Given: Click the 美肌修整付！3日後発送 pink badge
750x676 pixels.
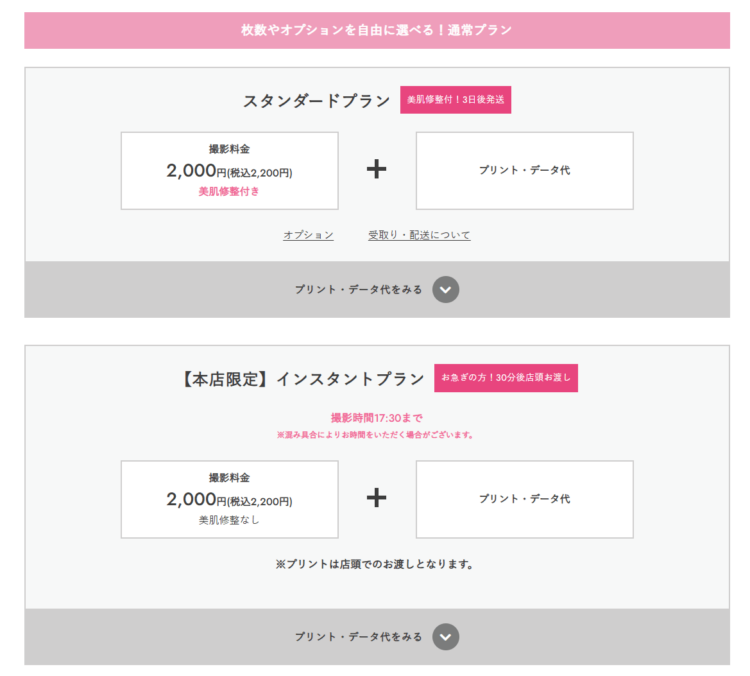Looking at the screenshot, I should 455,100.
